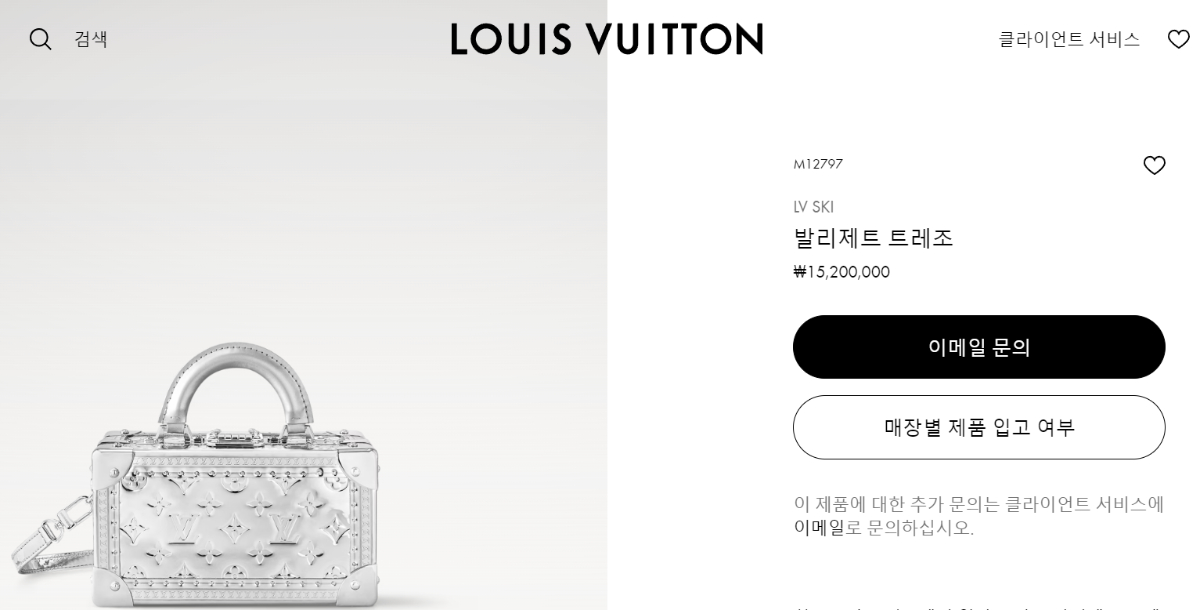
Task: Click the LV SKI collection label
Action: click(x=813, y=207)
